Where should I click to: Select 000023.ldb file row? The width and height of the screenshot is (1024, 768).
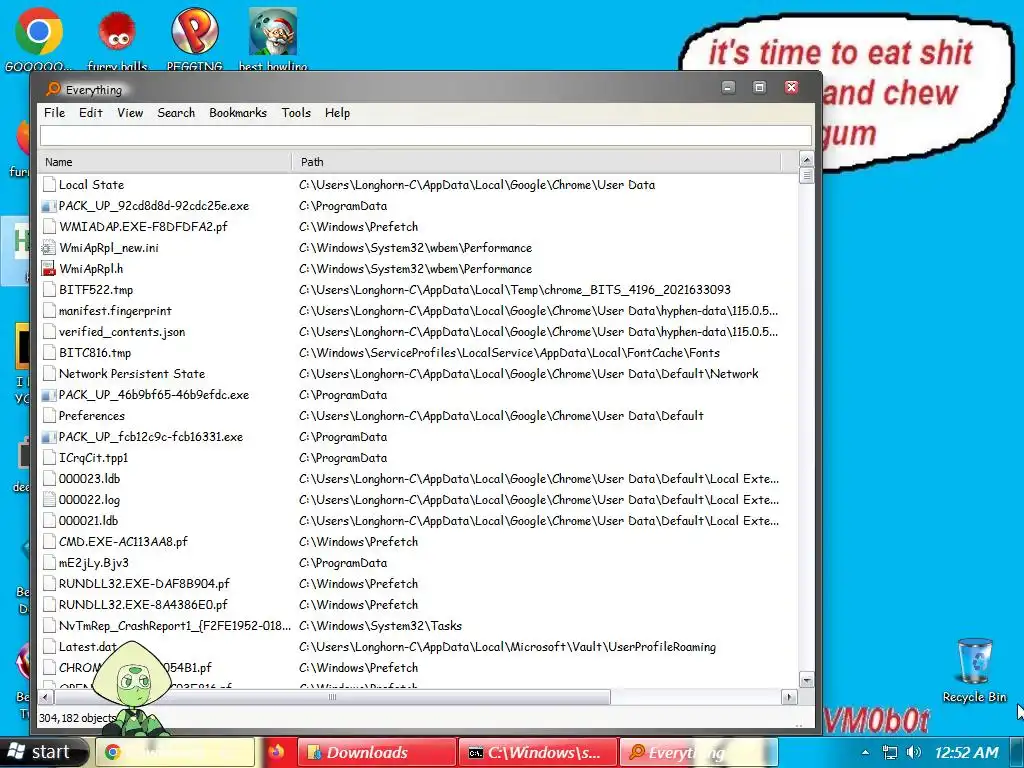pos(418,479)
